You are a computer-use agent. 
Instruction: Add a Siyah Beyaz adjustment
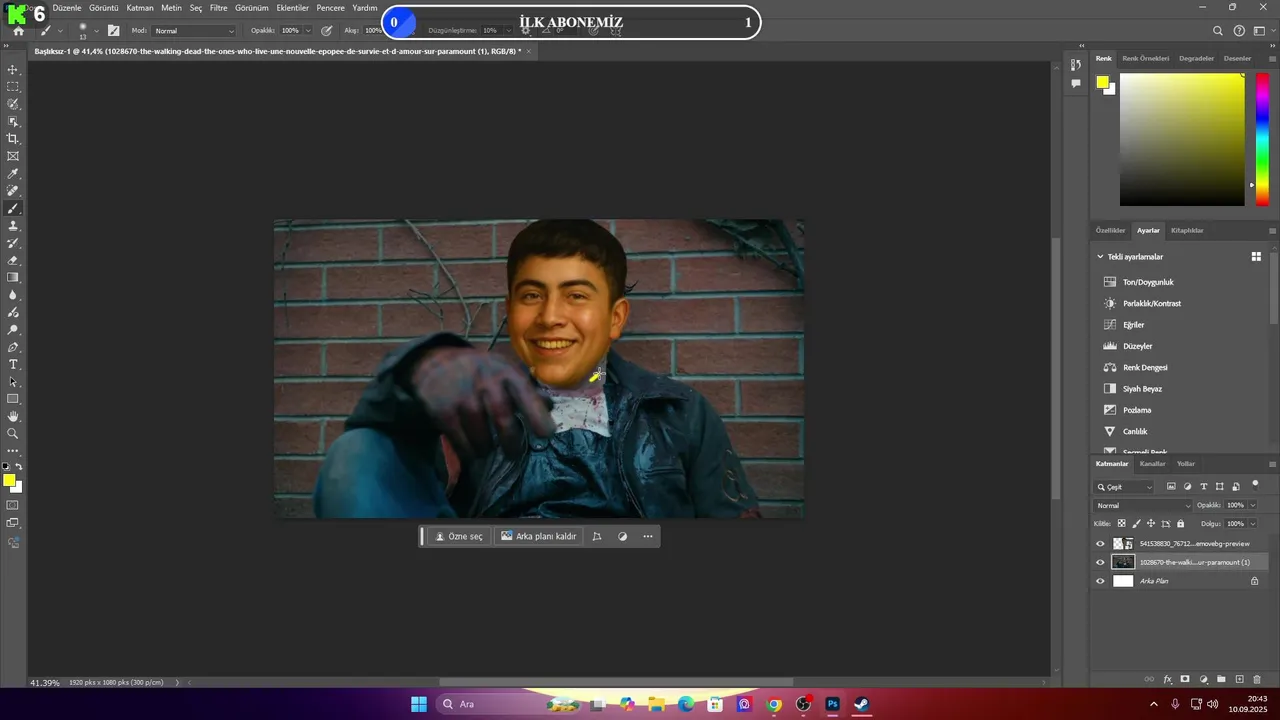(x=1142, y=389)
